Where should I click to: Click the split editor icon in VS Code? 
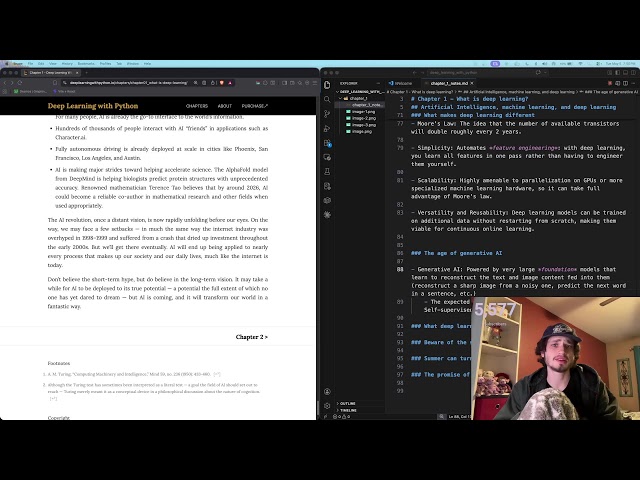pos(625,83)
